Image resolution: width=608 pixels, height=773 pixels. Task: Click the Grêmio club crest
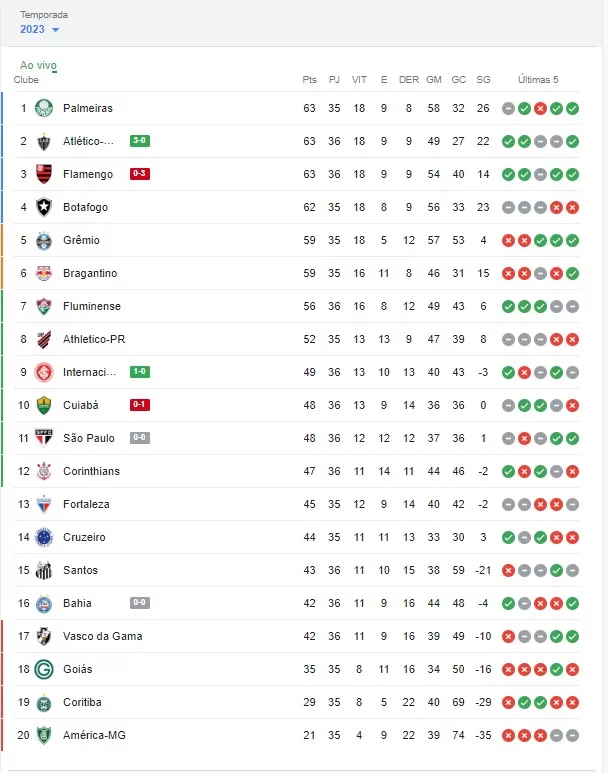pos(43,240)
